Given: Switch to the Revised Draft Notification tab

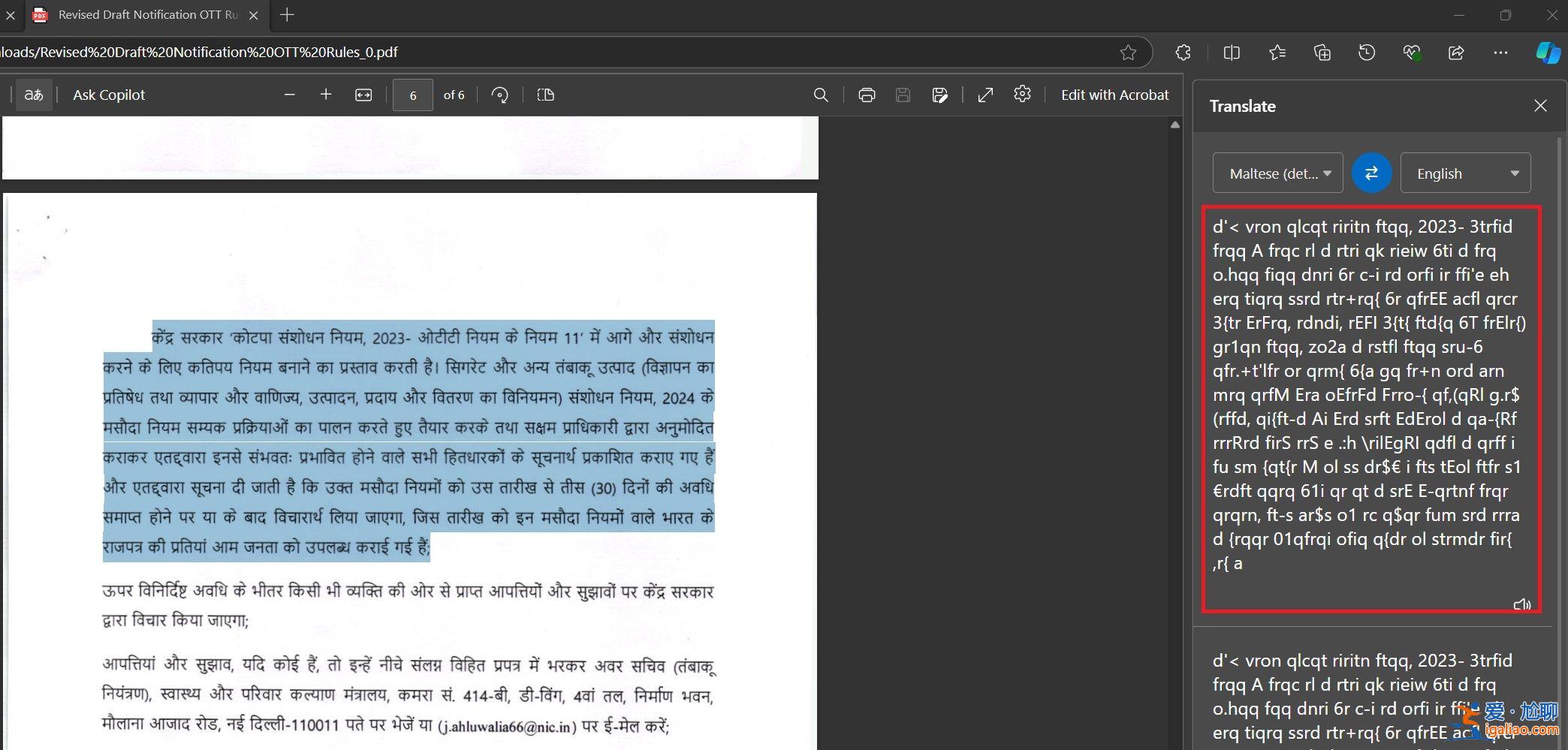Looking at the screenshot, I should 143,14.
